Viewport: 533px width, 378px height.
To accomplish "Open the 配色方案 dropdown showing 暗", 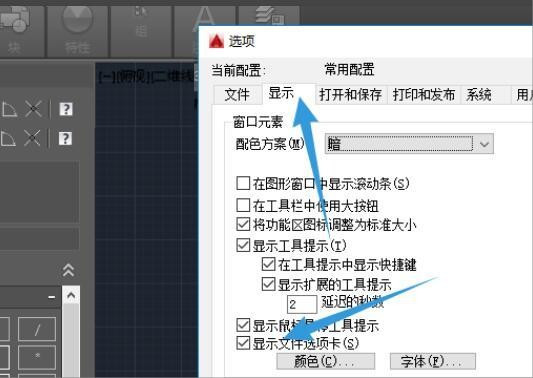I will click(x=409, y=144).
